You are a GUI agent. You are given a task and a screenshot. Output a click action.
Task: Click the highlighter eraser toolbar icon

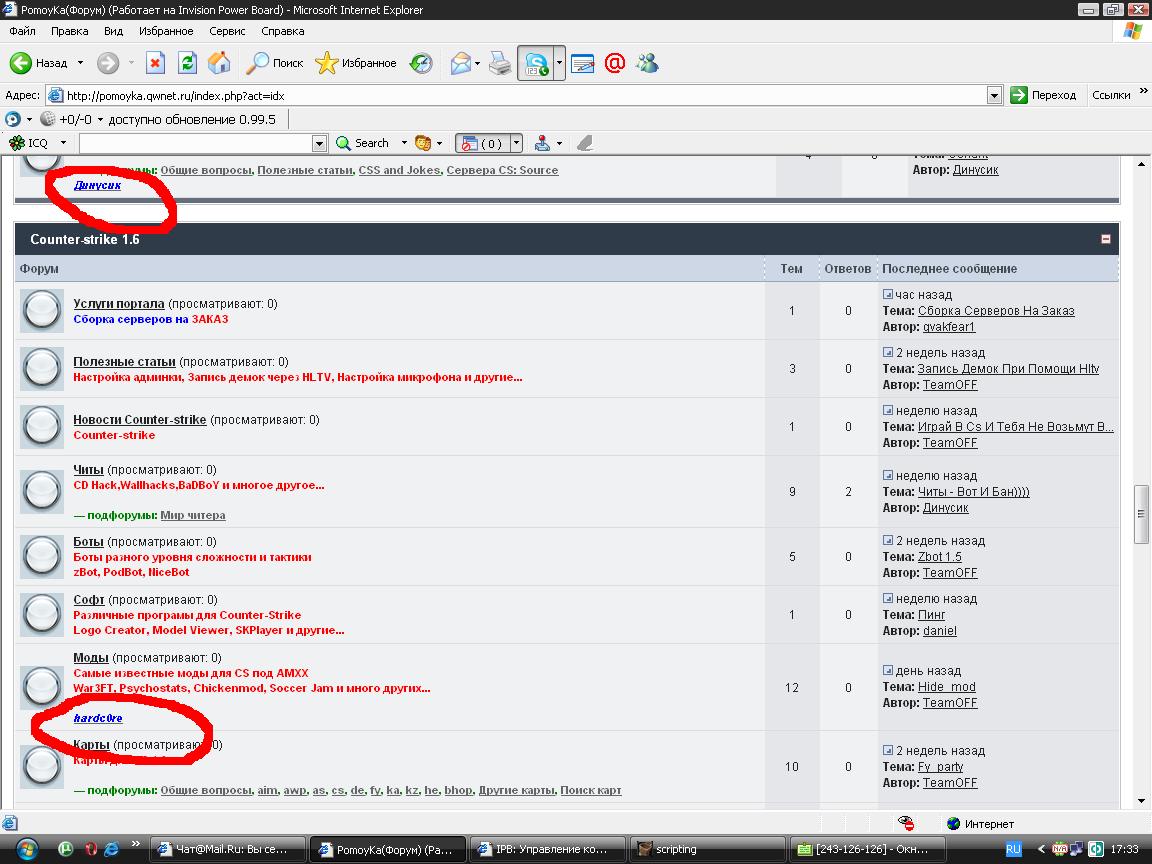pos(585,143)
